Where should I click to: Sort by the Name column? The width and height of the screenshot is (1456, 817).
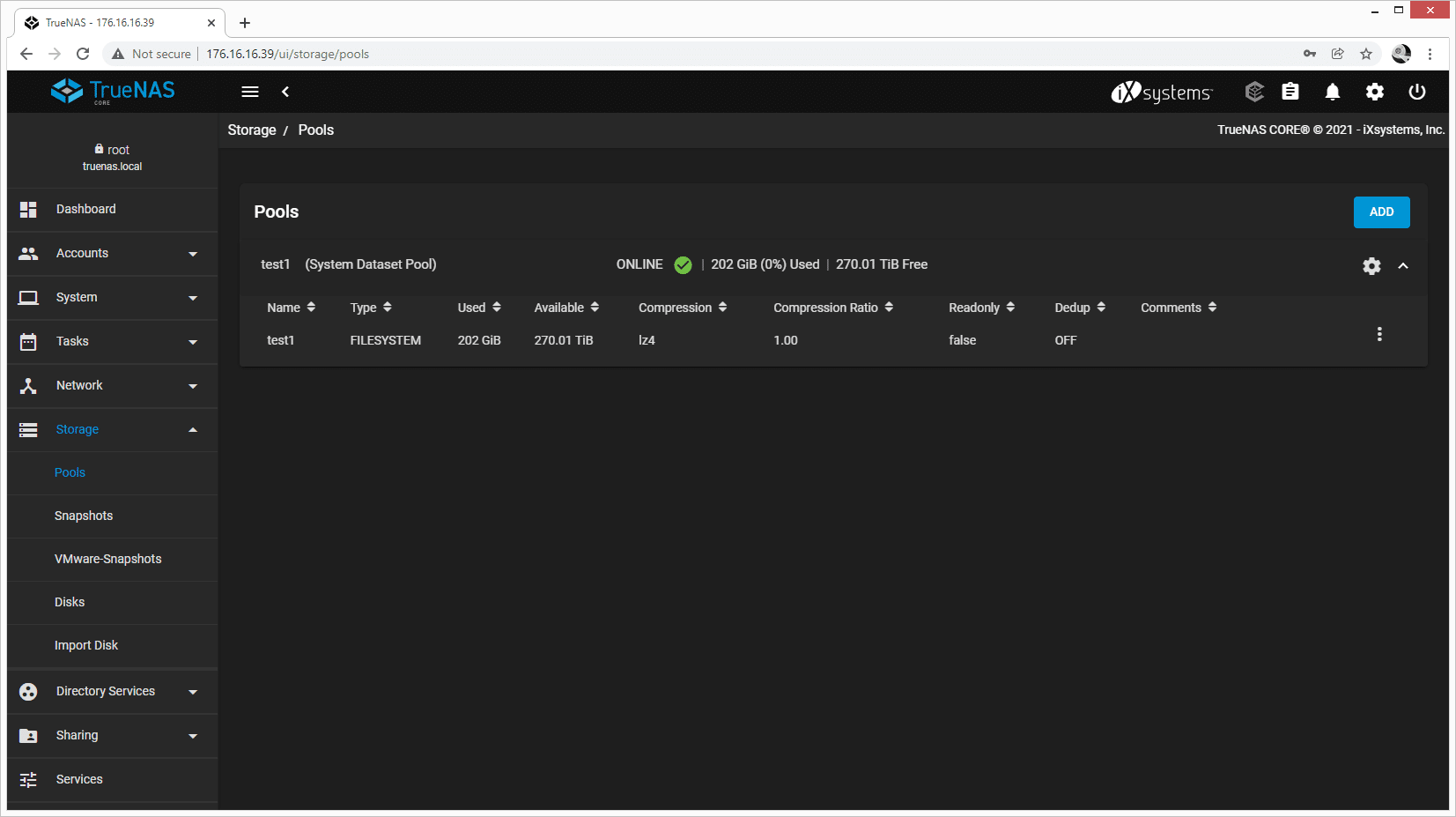point(292,308)
